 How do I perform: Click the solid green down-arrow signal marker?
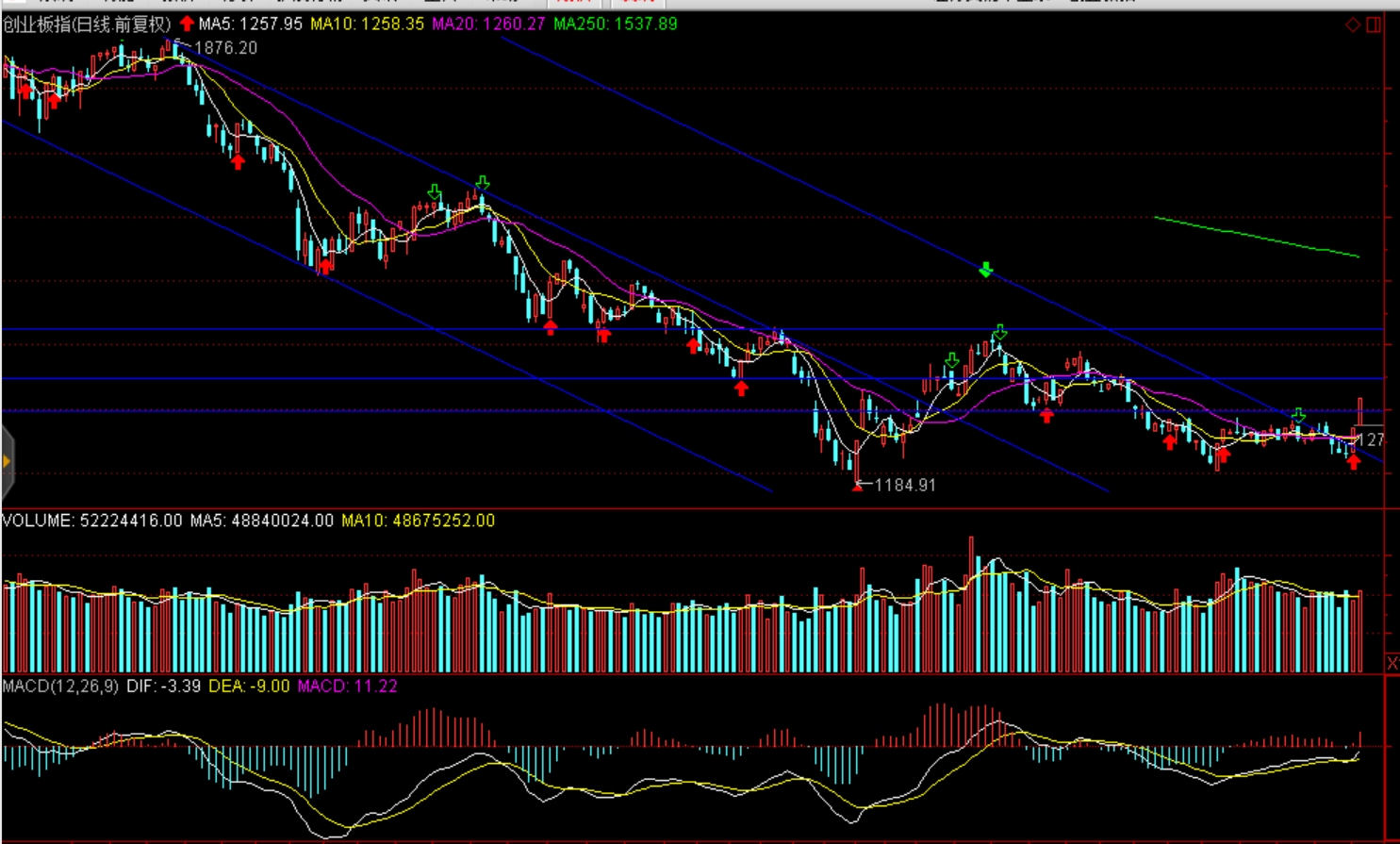pyautogui.click(x=986, y=271)
